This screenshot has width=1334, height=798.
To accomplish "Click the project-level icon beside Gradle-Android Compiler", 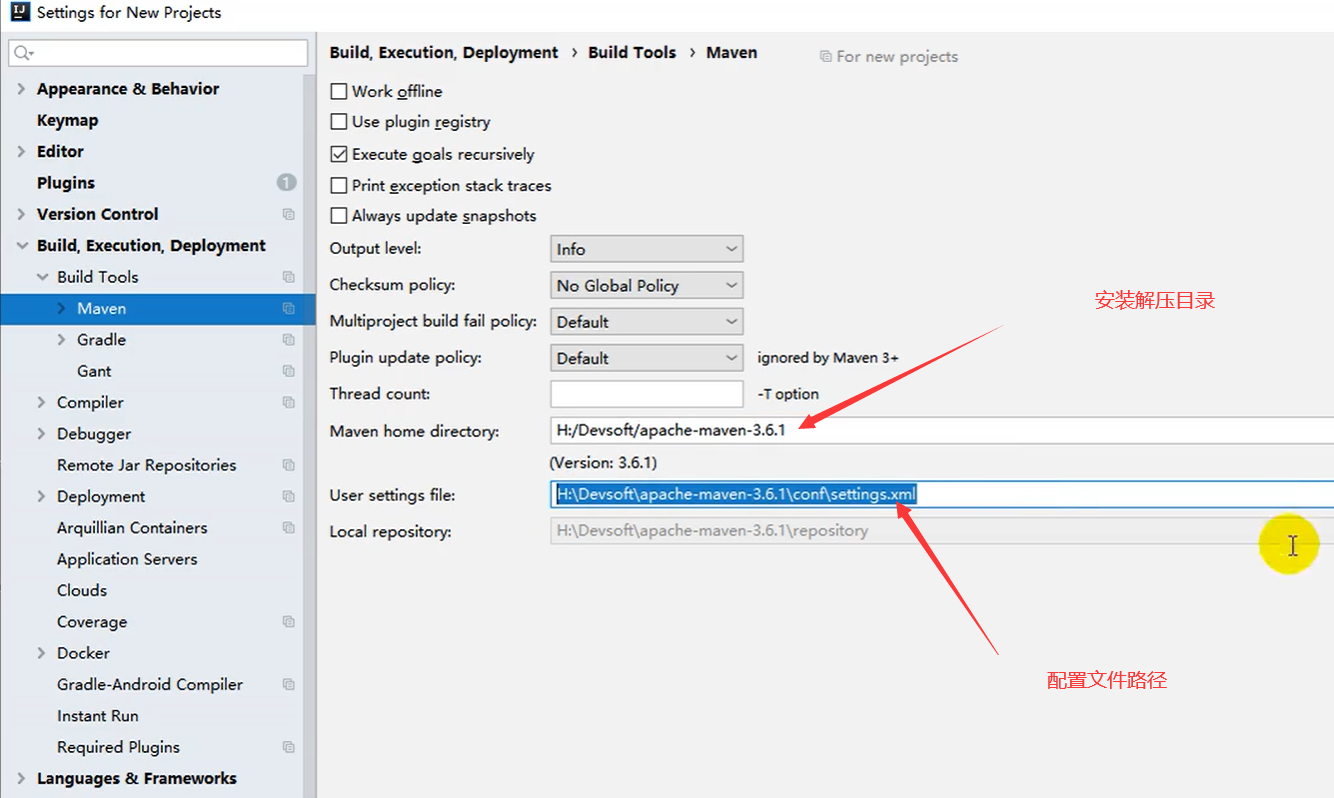I will click(289, 684).
